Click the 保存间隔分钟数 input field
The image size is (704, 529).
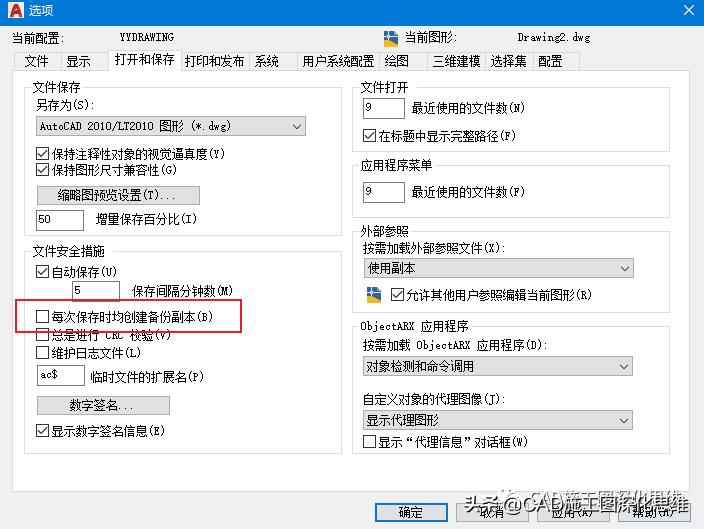coord(96,291)
